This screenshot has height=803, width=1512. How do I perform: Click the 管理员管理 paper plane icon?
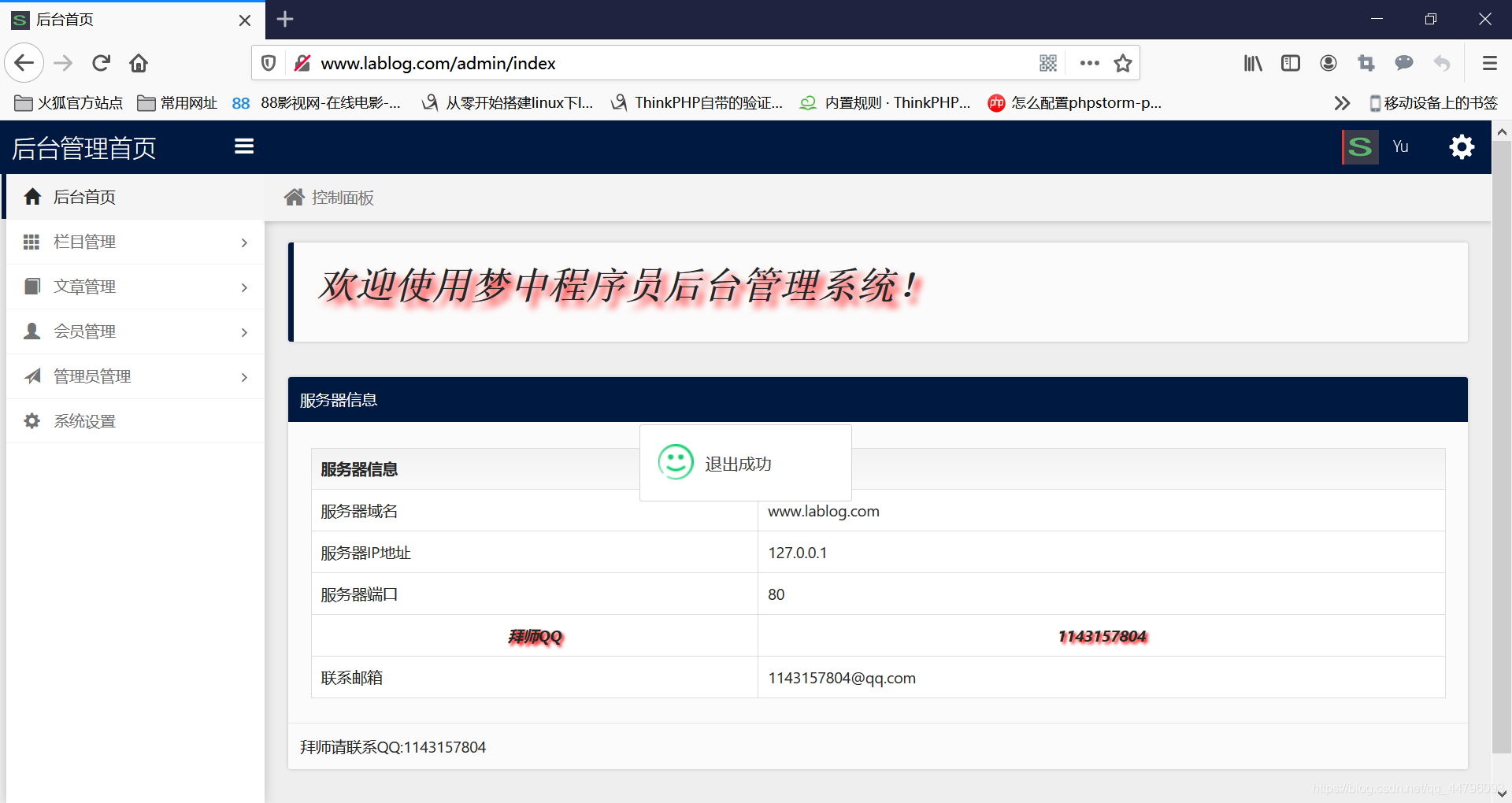point(32,376)
